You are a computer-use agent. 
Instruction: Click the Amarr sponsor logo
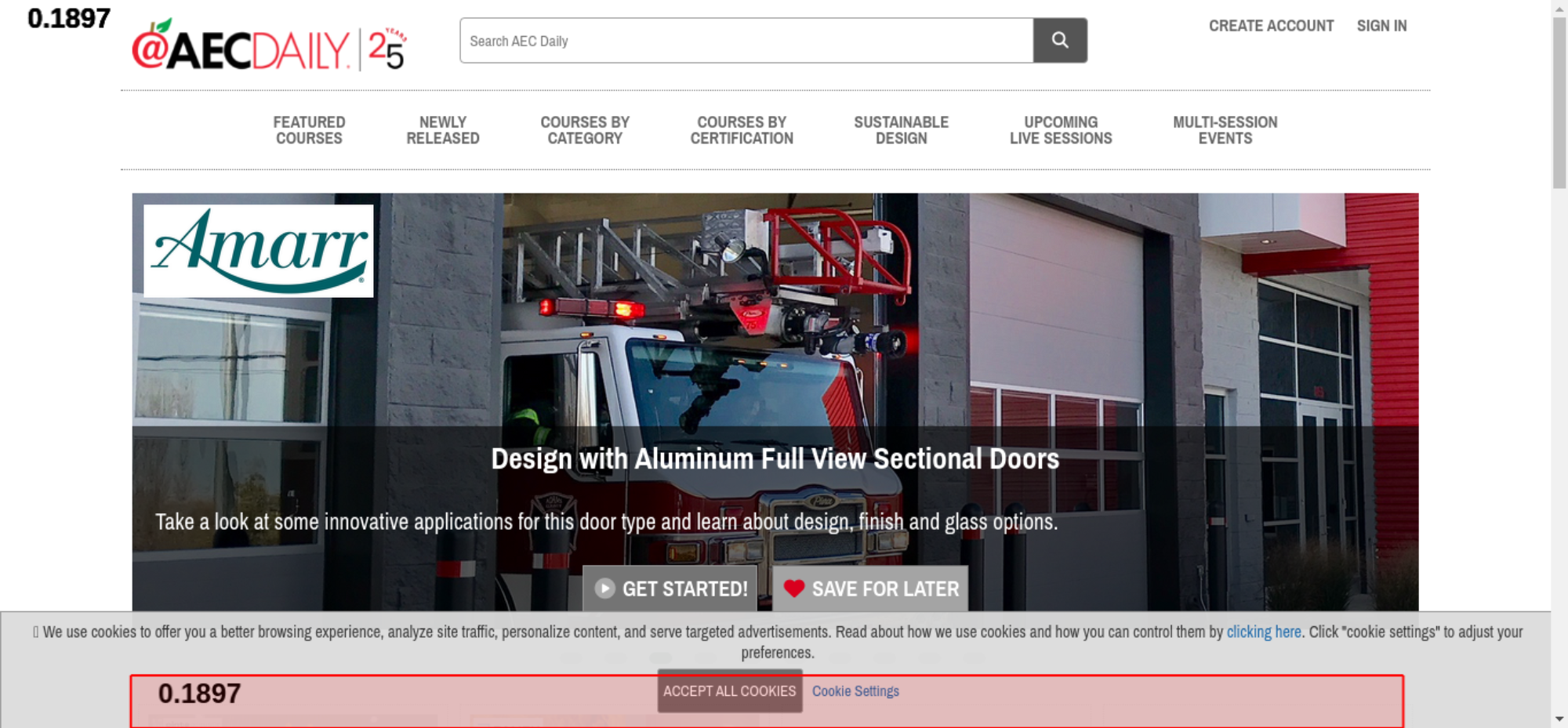coord(259,251)
